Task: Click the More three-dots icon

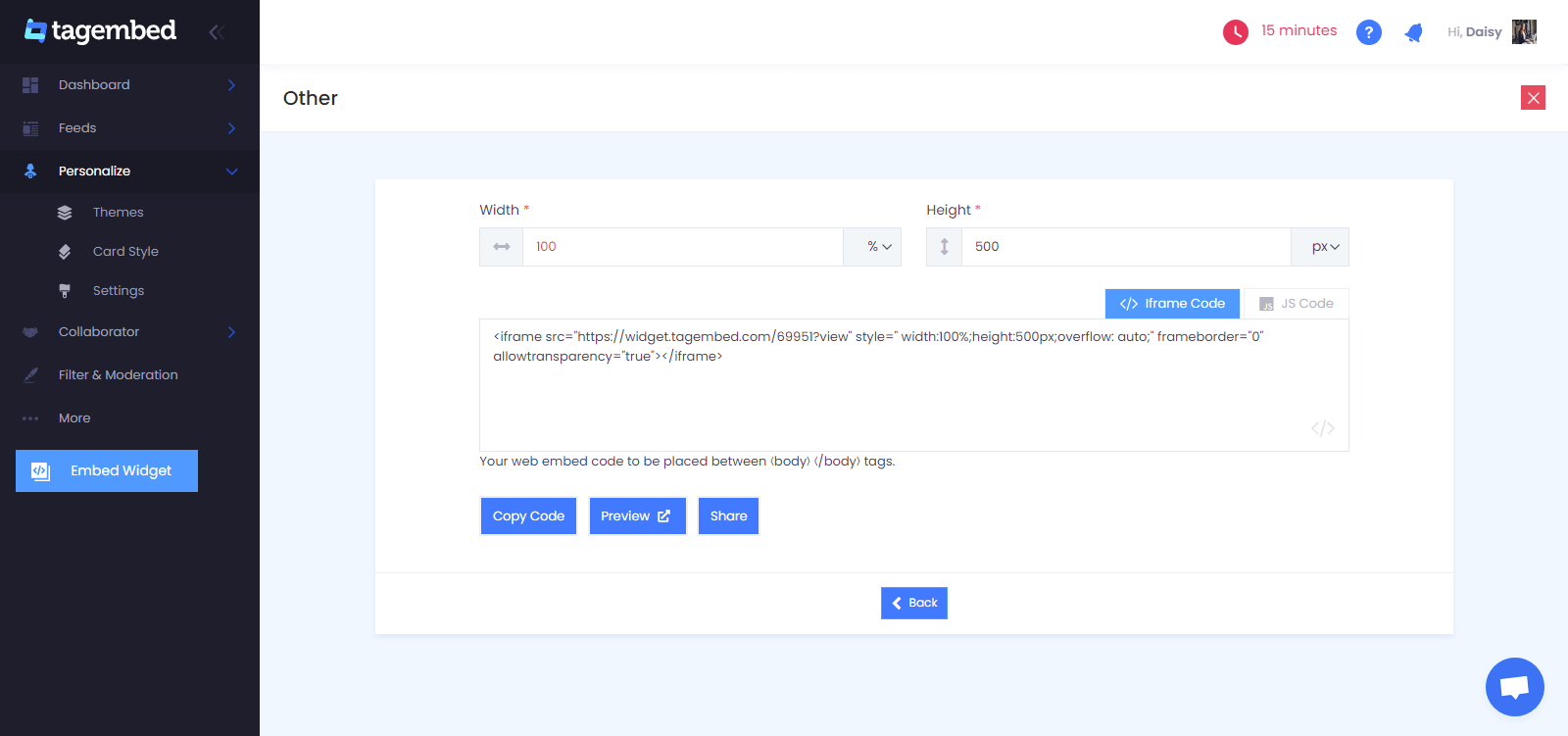Action: [30, 418]
